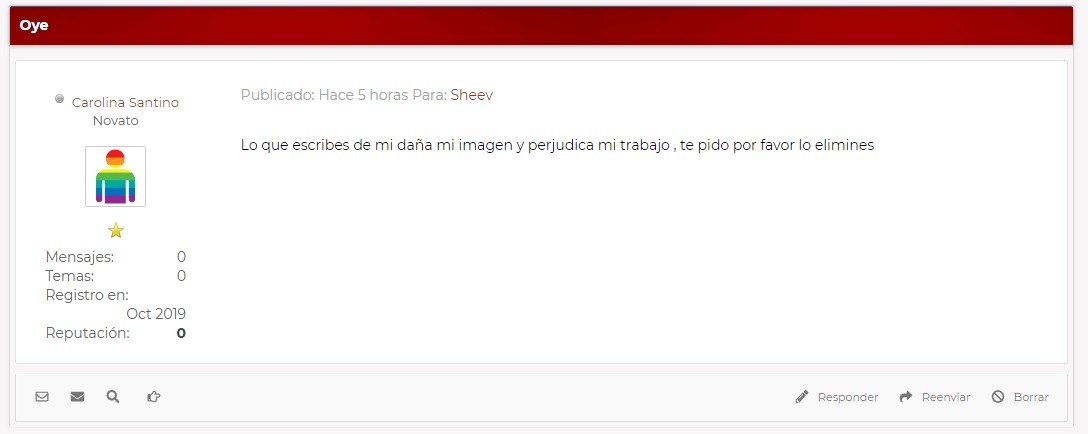Click the Borrar text label
The height and width of the screenshot is (434, 1088).
(1031, 397)
